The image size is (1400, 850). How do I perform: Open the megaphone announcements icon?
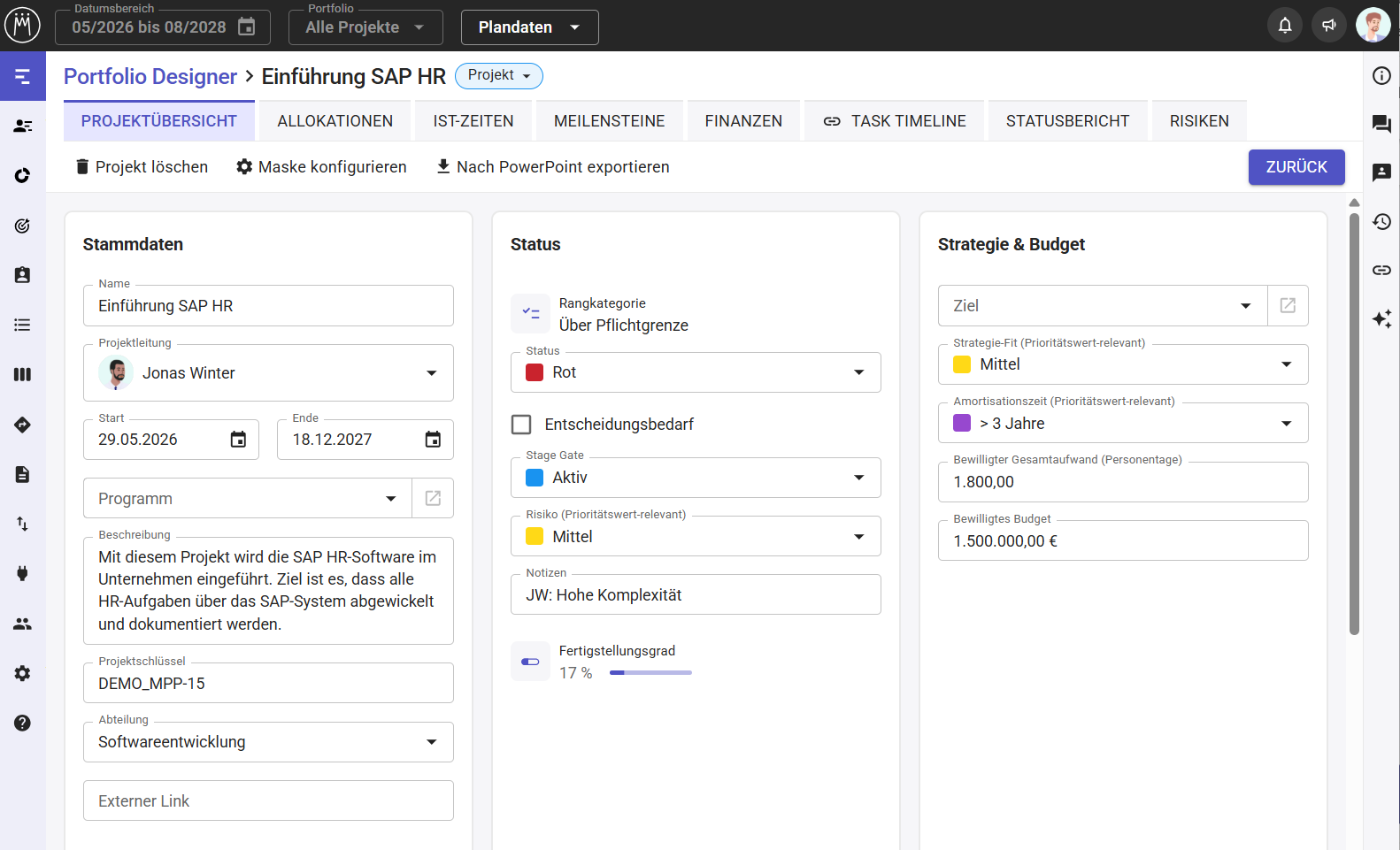[x=1329, y=26]
